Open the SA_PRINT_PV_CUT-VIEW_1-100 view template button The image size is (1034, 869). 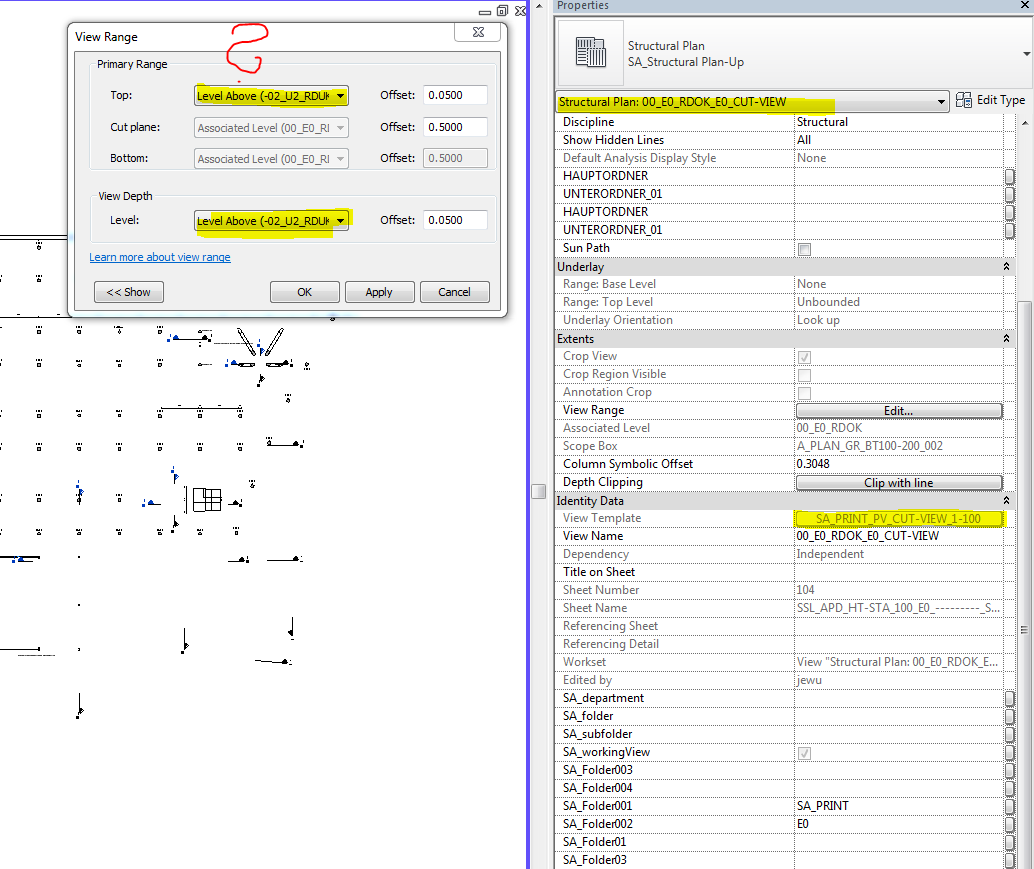click(x=898, y=518)
